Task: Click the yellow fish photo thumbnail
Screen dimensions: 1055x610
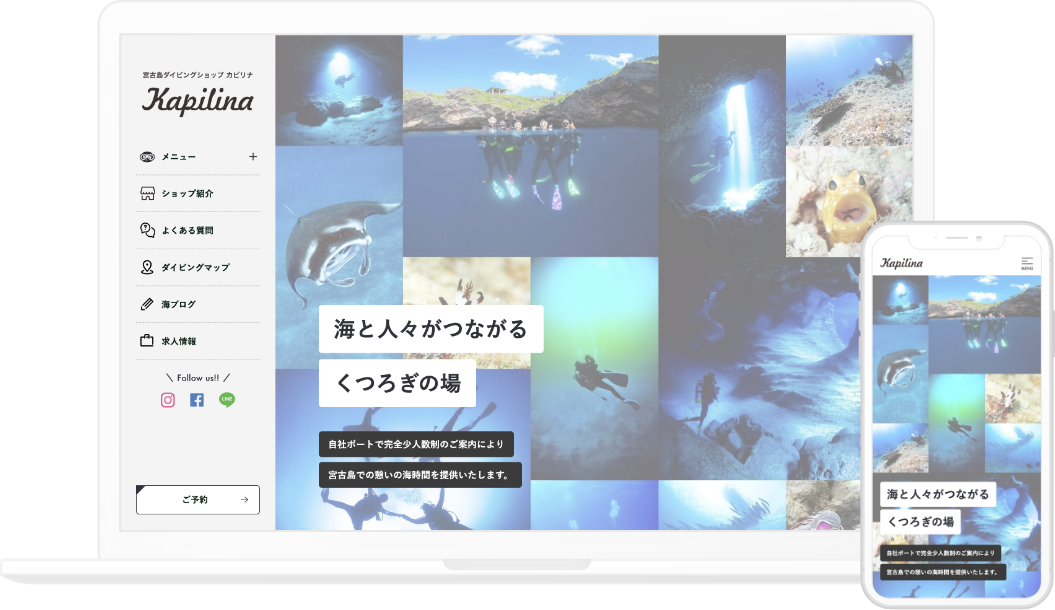Action: [x=848, y=203]
